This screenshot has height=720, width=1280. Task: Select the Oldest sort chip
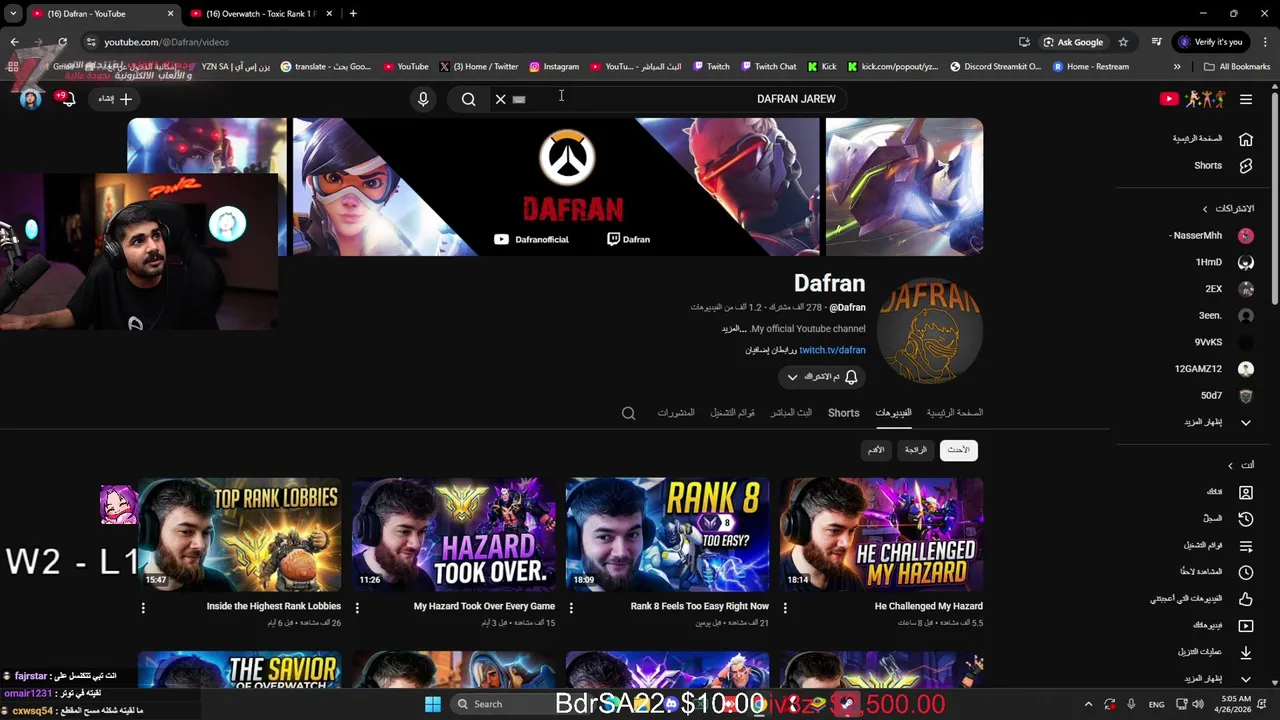coord(876,450)
